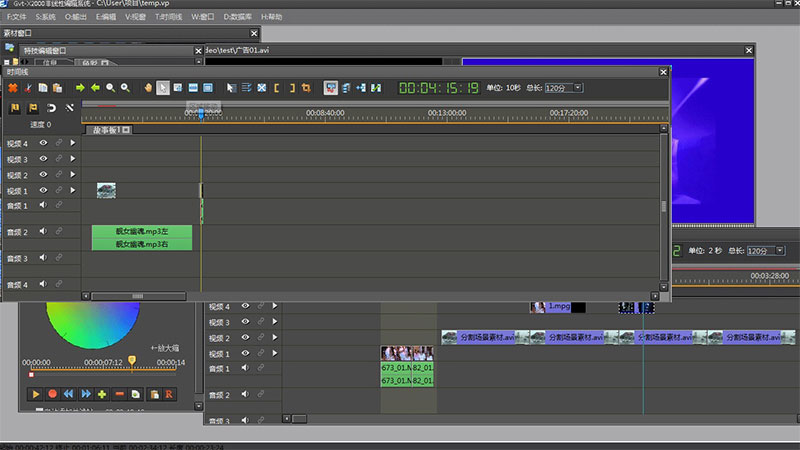The image size is (800, 450).
Task: Click the first zoom magnifier icon
Action: 110,88
